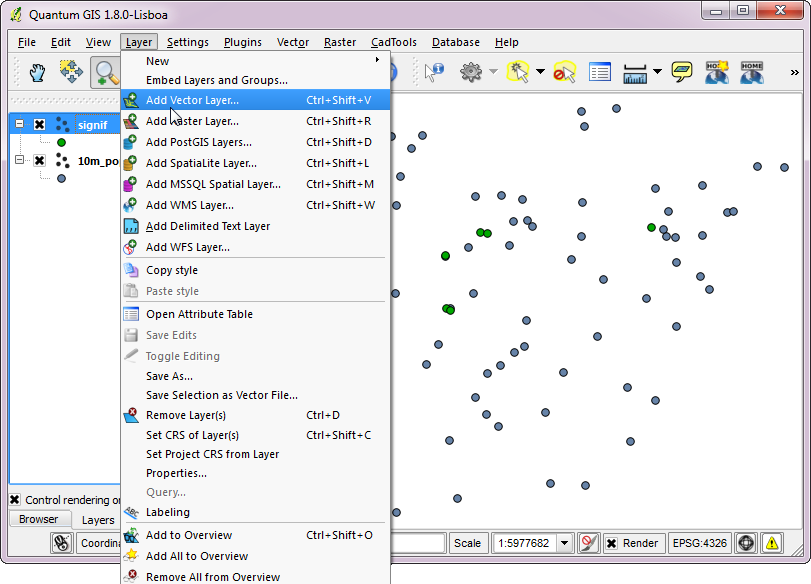Click the Map Tips speech bubble icon

[x=682, y=72]
